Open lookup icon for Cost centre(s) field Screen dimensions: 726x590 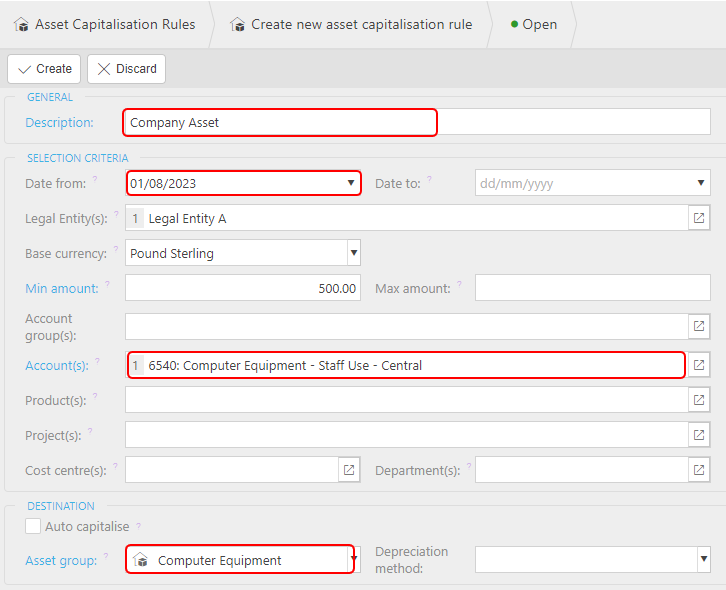349,470
